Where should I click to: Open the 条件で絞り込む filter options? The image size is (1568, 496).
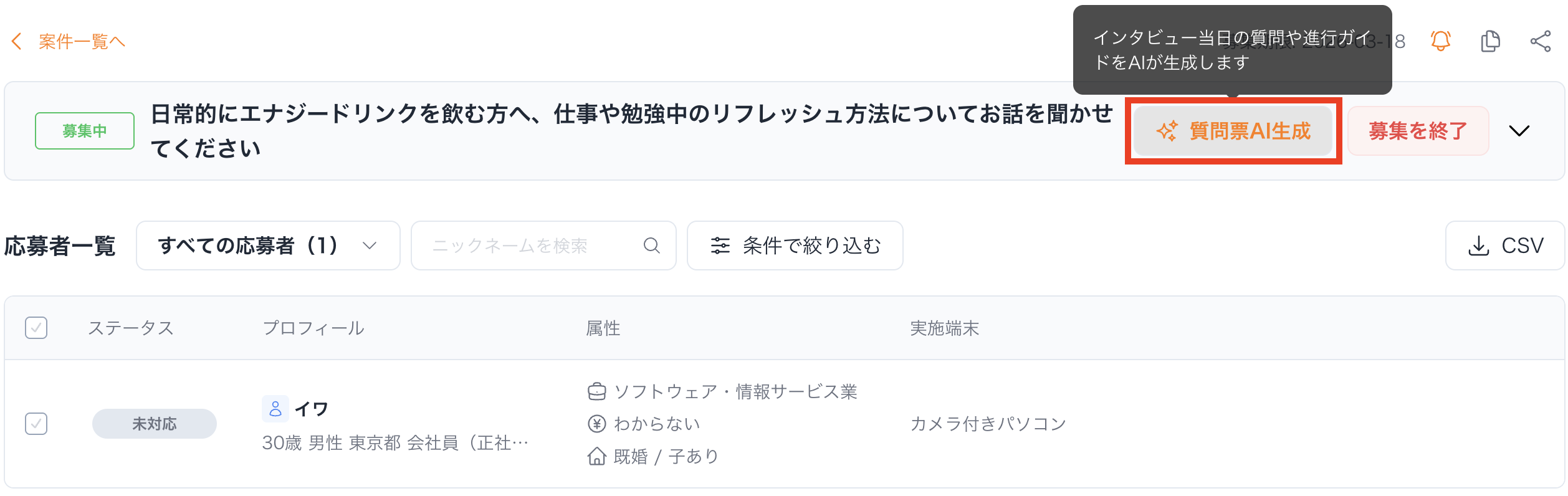795,246
